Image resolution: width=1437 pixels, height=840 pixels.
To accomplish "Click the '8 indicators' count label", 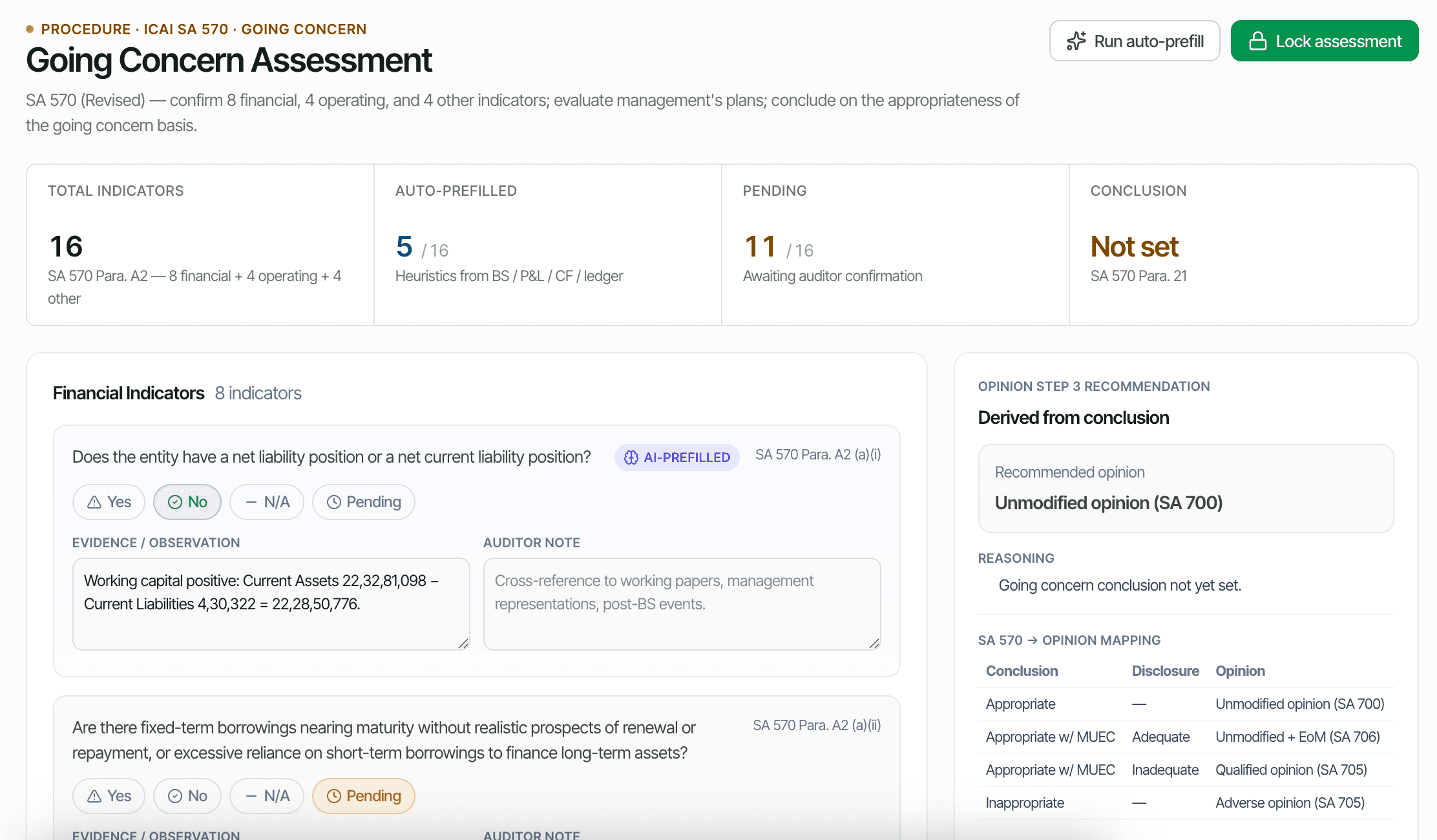I will [x=258, y=393].
